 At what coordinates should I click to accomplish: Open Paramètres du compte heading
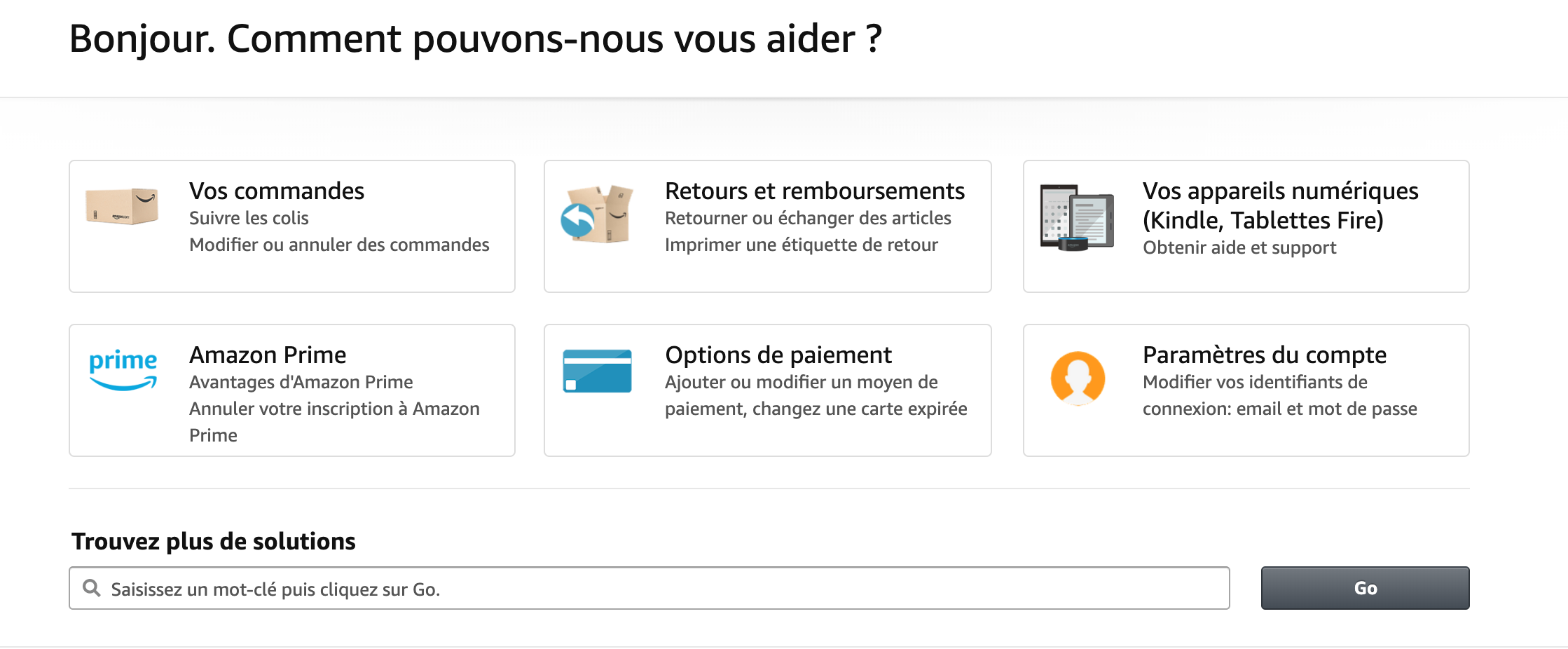[1265, 355]
